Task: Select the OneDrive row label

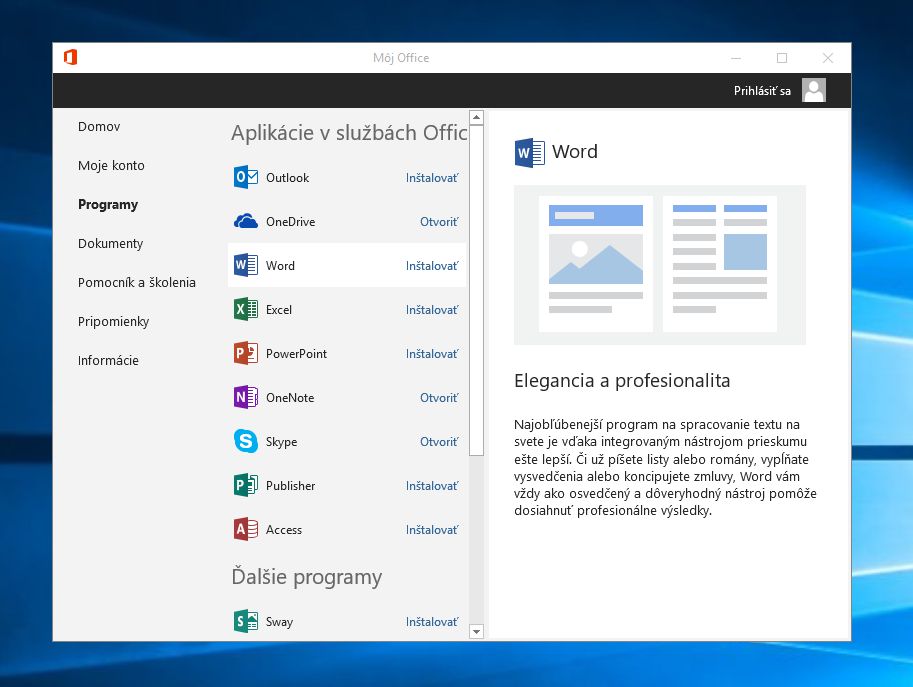Action: (291, 222)
